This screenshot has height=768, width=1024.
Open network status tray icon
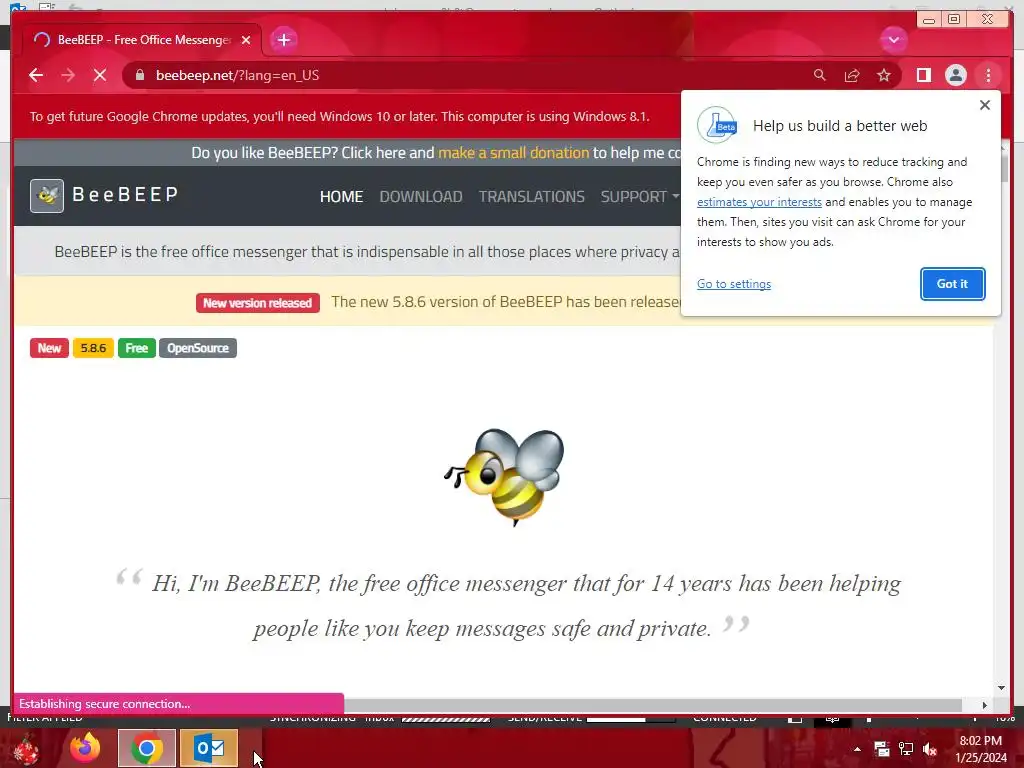pos(906,749)
